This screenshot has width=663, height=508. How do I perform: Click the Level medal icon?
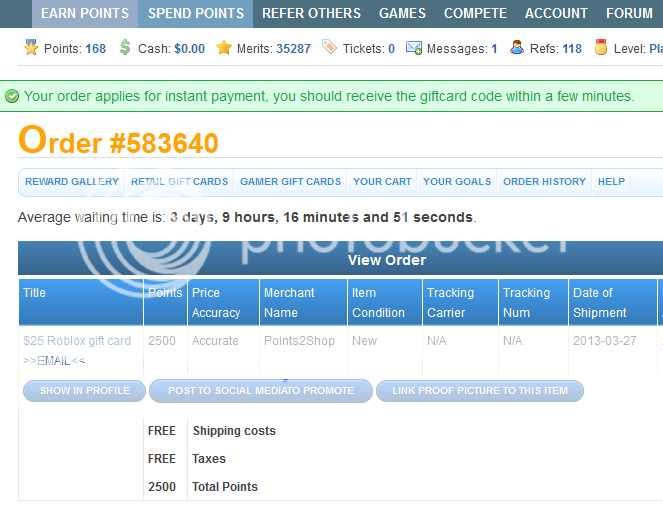tap(601, 47)
